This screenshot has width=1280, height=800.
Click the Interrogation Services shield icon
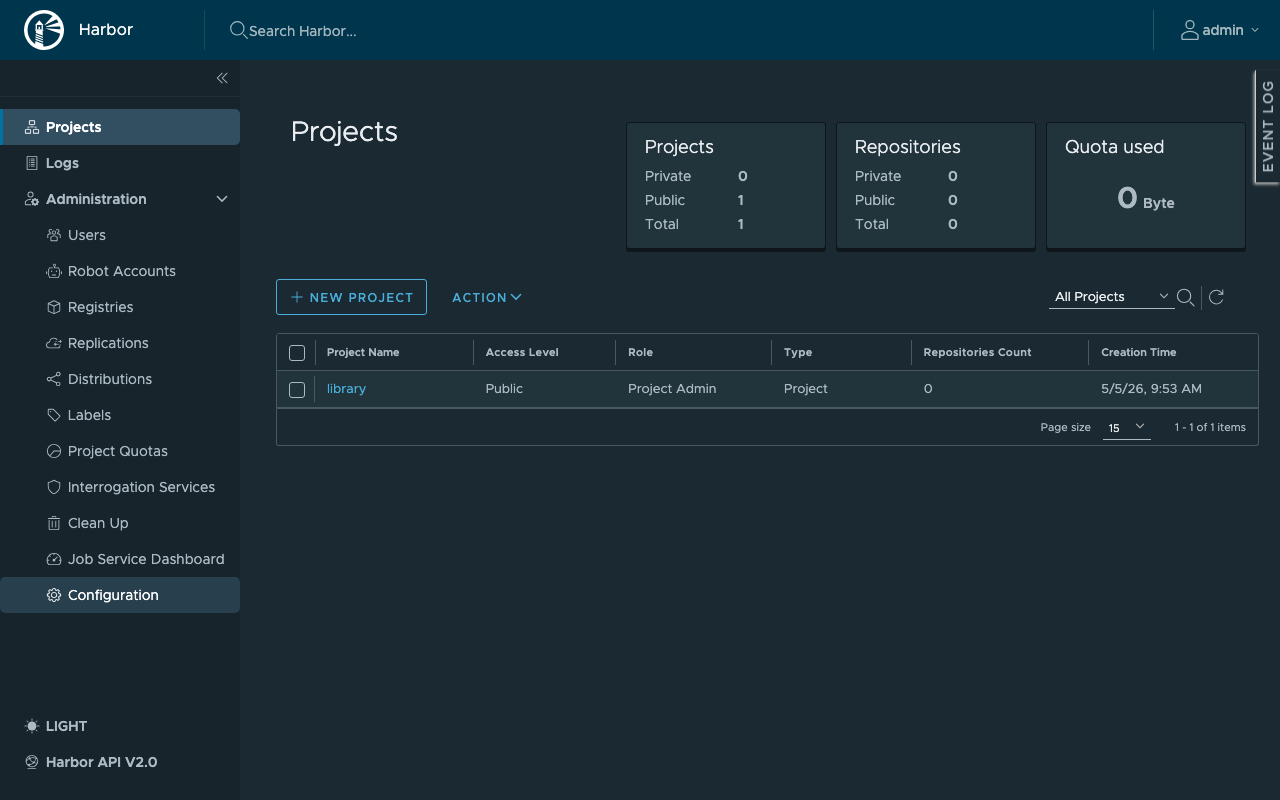coord(54,487)
